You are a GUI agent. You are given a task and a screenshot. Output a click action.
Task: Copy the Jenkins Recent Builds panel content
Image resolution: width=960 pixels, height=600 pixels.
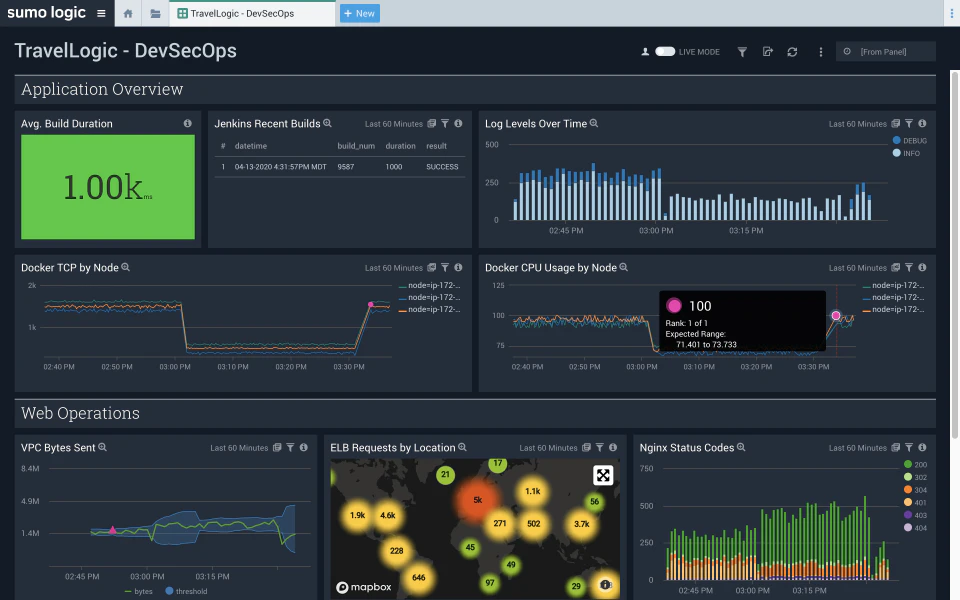pos(431,123)
